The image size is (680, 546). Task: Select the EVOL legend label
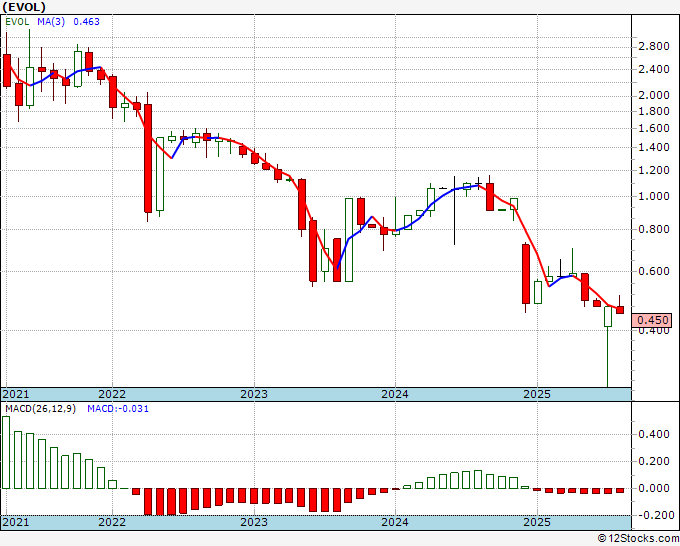click(x=17, y=22)
